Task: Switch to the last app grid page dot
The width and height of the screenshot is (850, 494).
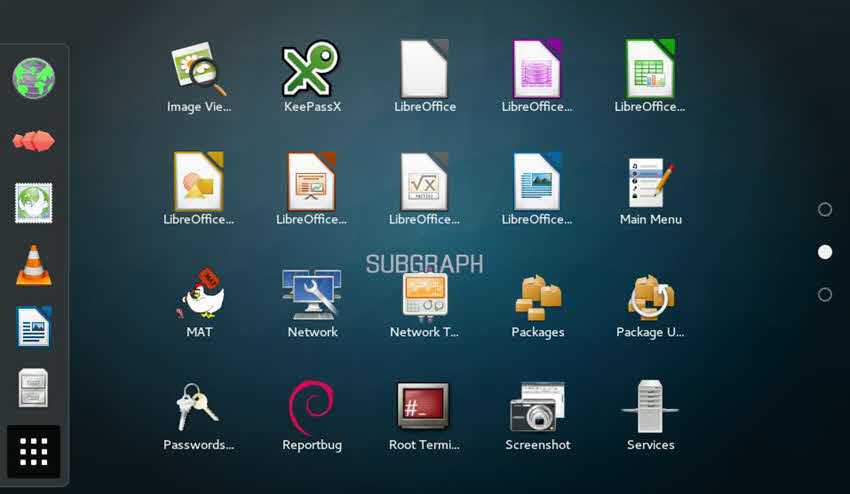Action: [825, 295]
